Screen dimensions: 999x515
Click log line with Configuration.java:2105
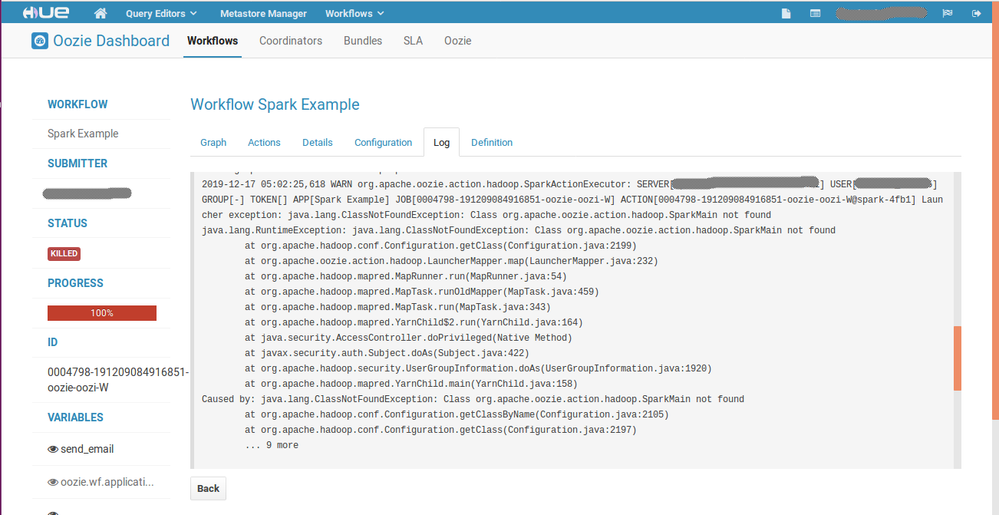coord(456,415)
